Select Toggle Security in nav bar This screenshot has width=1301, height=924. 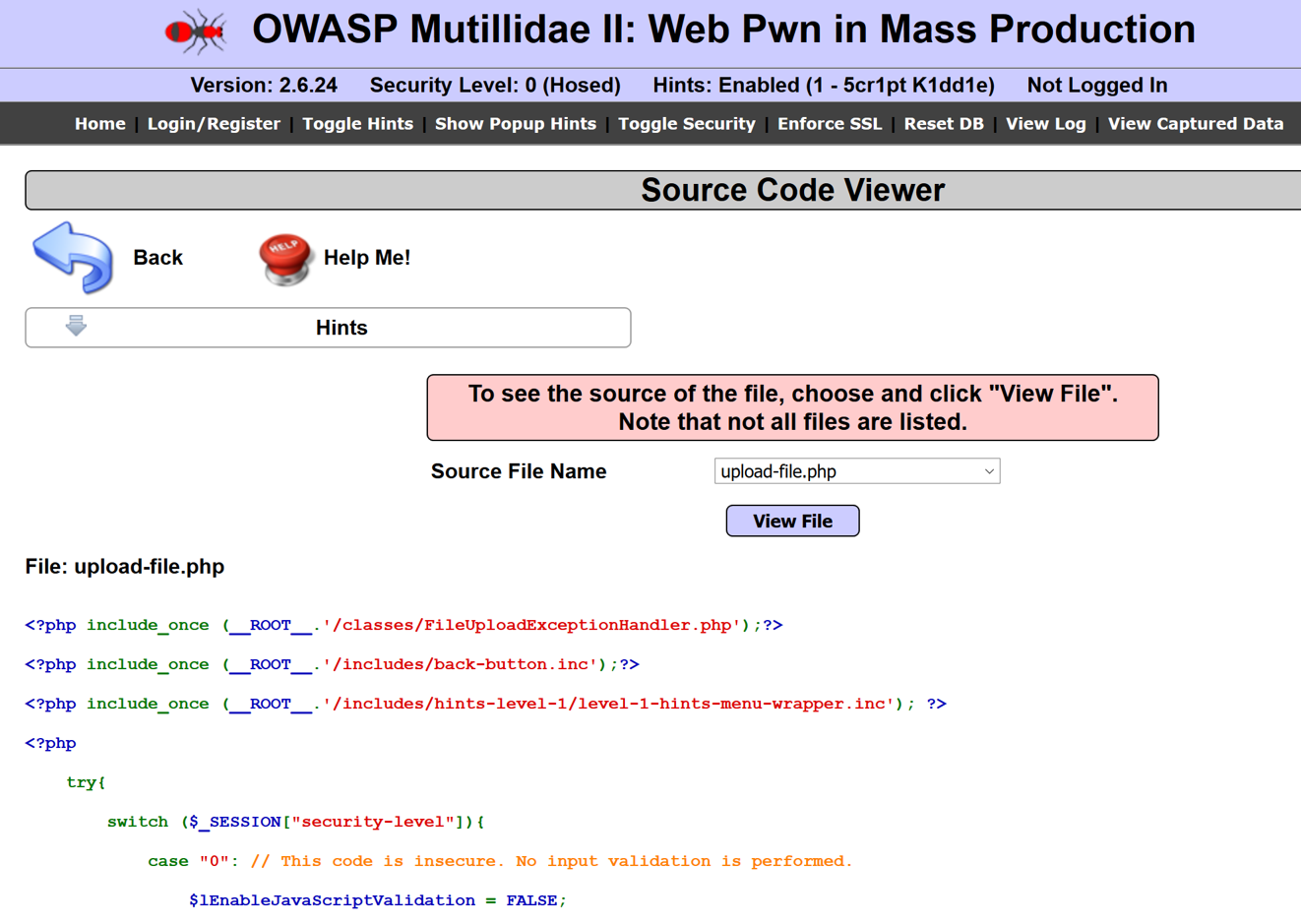[687, 124]
